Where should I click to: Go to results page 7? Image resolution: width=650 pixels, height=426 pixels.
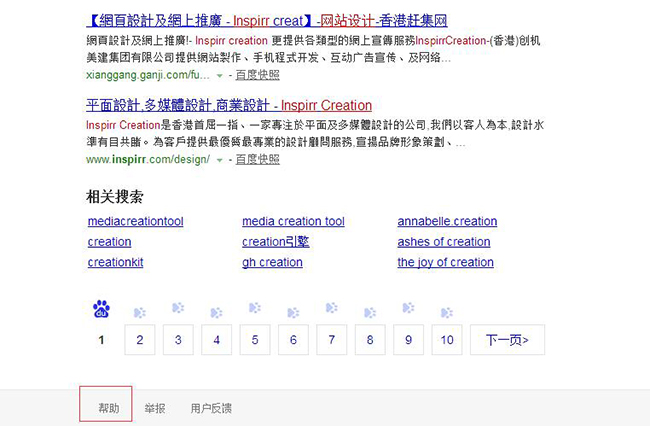click(332, 340)
